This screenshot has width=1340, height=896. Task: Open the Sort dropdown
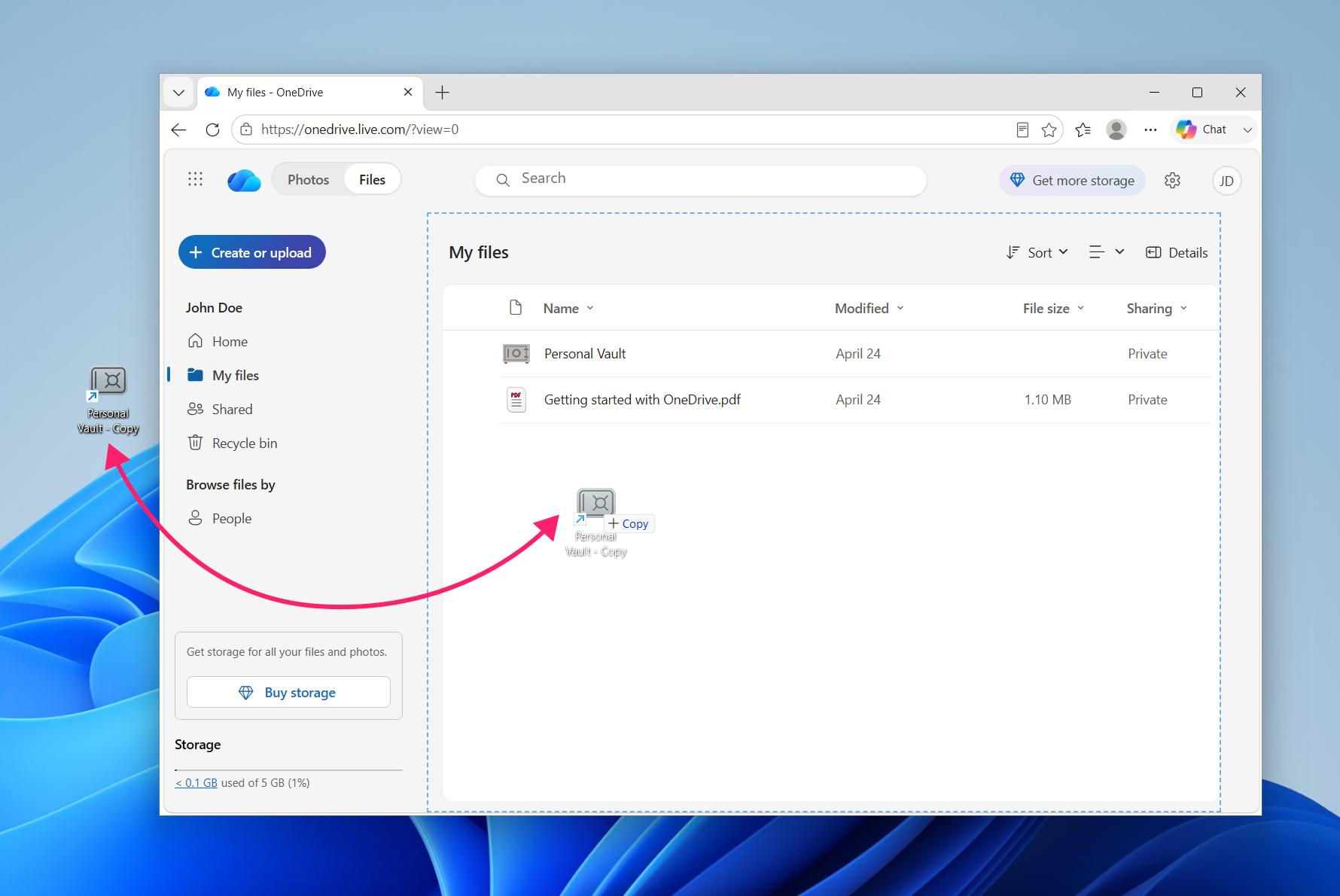(x=1037, y=252)
